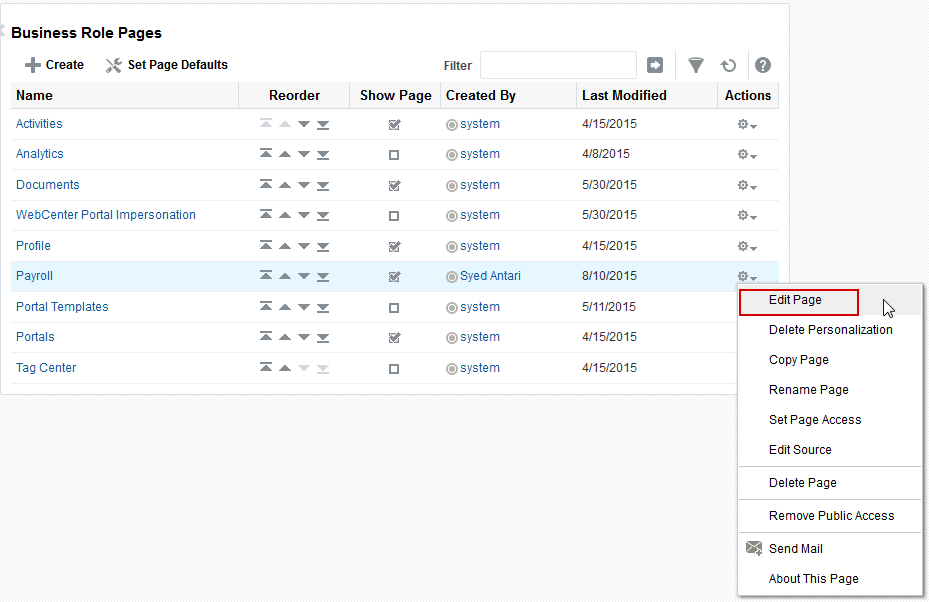Click the Send Mail envelope icon
Image resolution: width=929 pixels, height=602 pixels.
[755, 548]
